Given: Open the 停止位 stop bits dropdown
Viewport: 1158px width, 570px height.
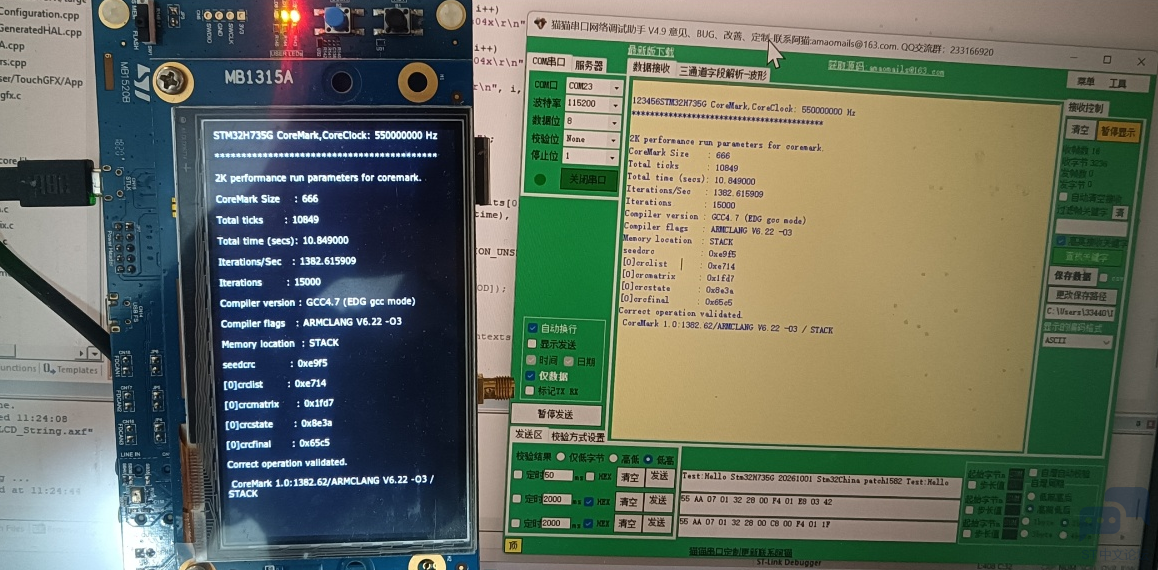Looking at the screenshot, I should [x=590, y=157].
